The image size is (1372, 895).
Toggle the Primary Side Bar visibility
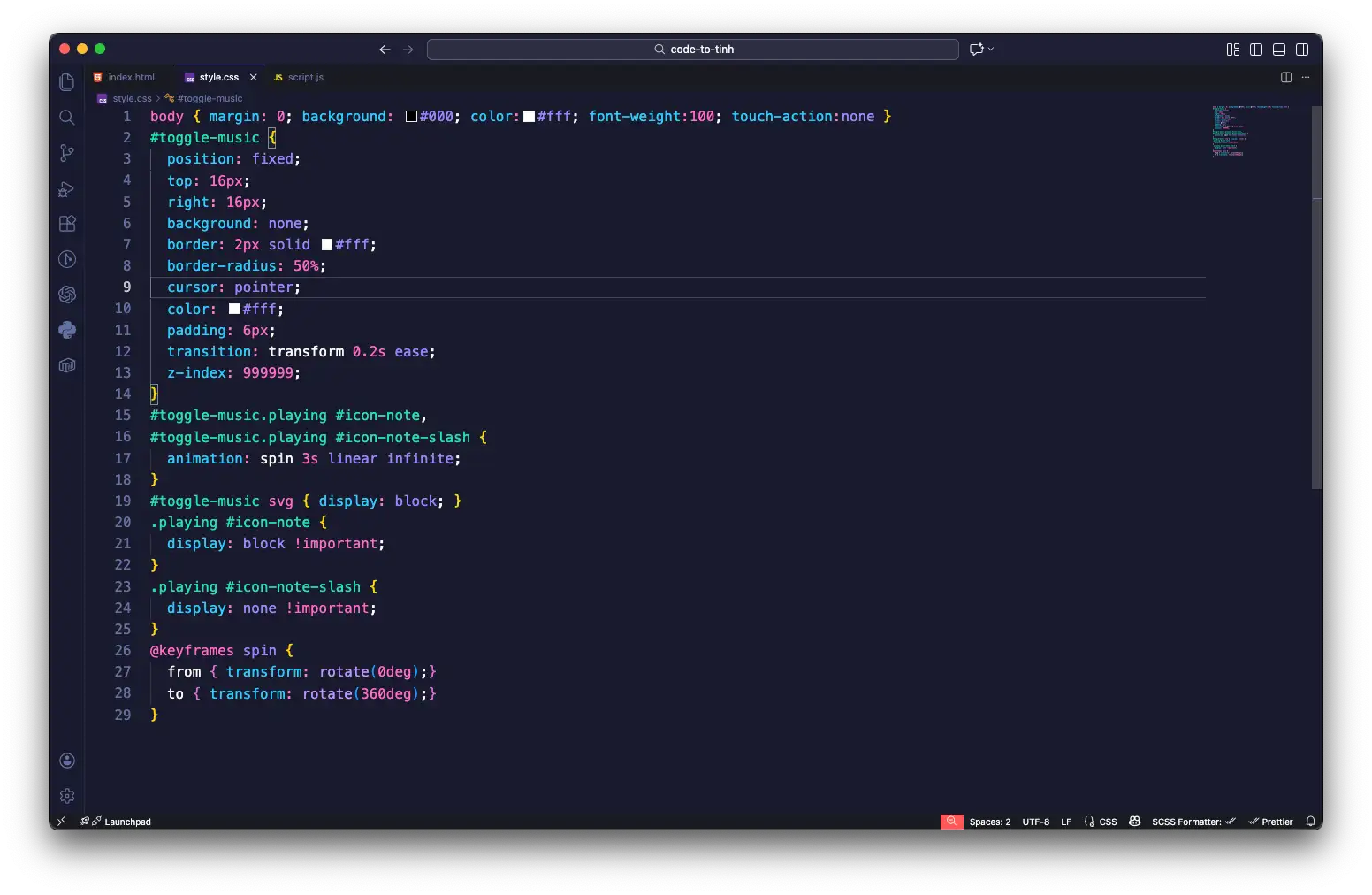point(1256,50)
